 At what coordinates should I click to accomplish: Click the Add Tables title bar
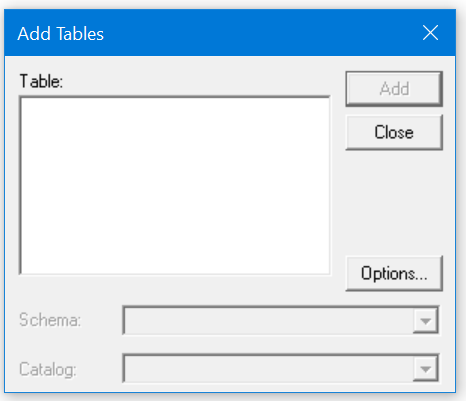point(230,33)
